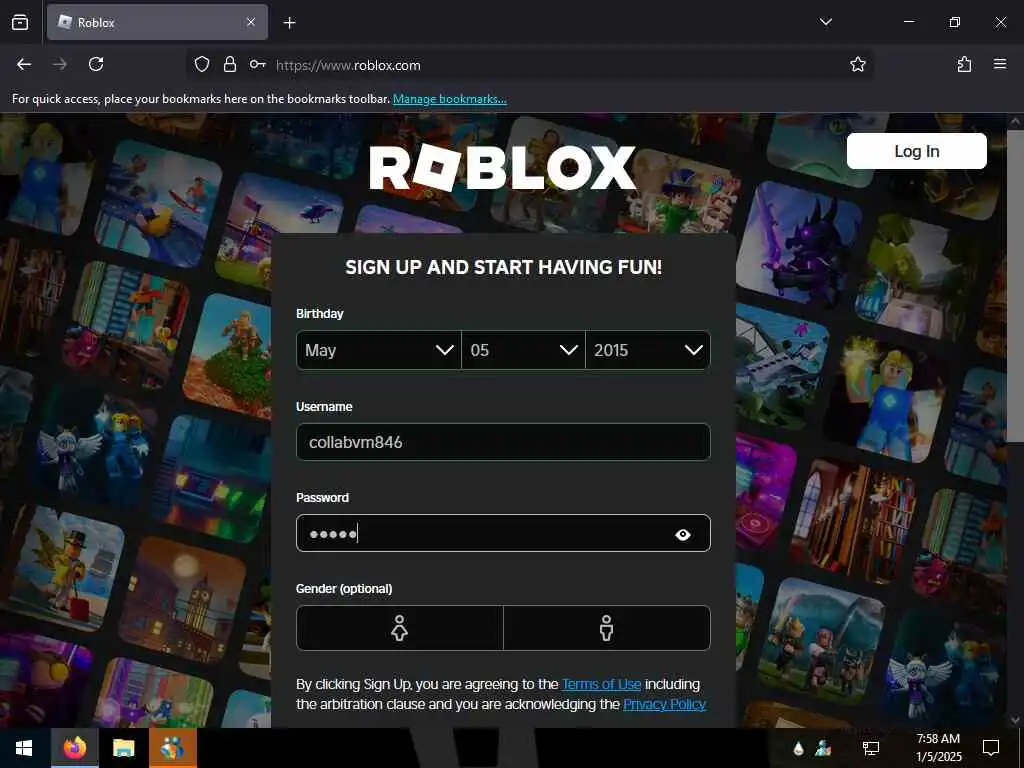Expand the birthday day dropdown showing 05
This screenshot has height=768, width=1024.
523,350
